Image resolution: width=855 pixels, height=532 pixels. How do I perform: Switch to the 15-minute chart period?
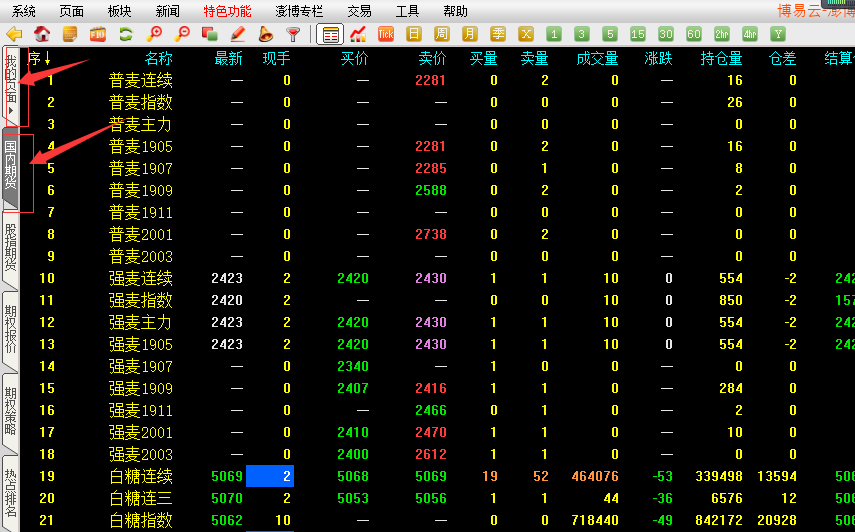[638, 34]
